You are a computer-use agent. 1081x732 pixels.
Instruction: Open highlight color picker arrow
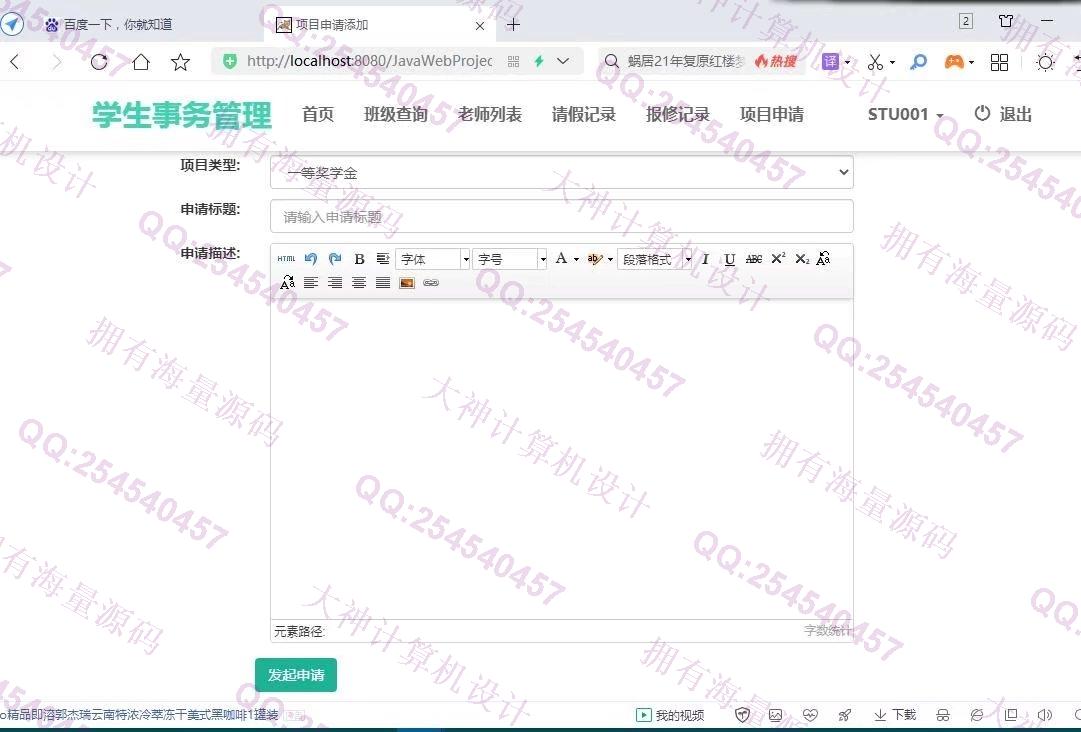[610, 260]
